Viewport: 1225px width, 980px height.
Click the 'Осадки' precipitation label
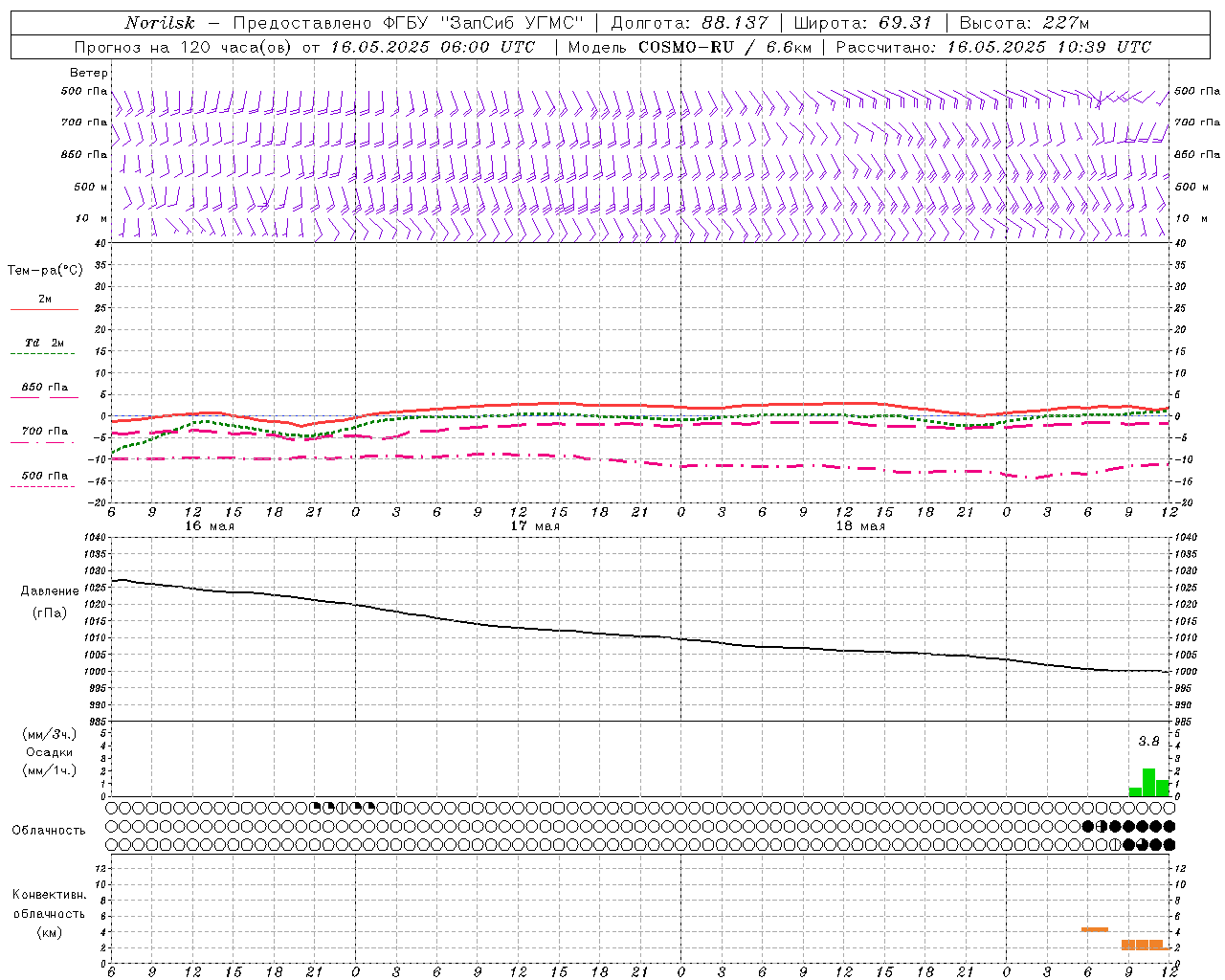click(x=50, y=751)
